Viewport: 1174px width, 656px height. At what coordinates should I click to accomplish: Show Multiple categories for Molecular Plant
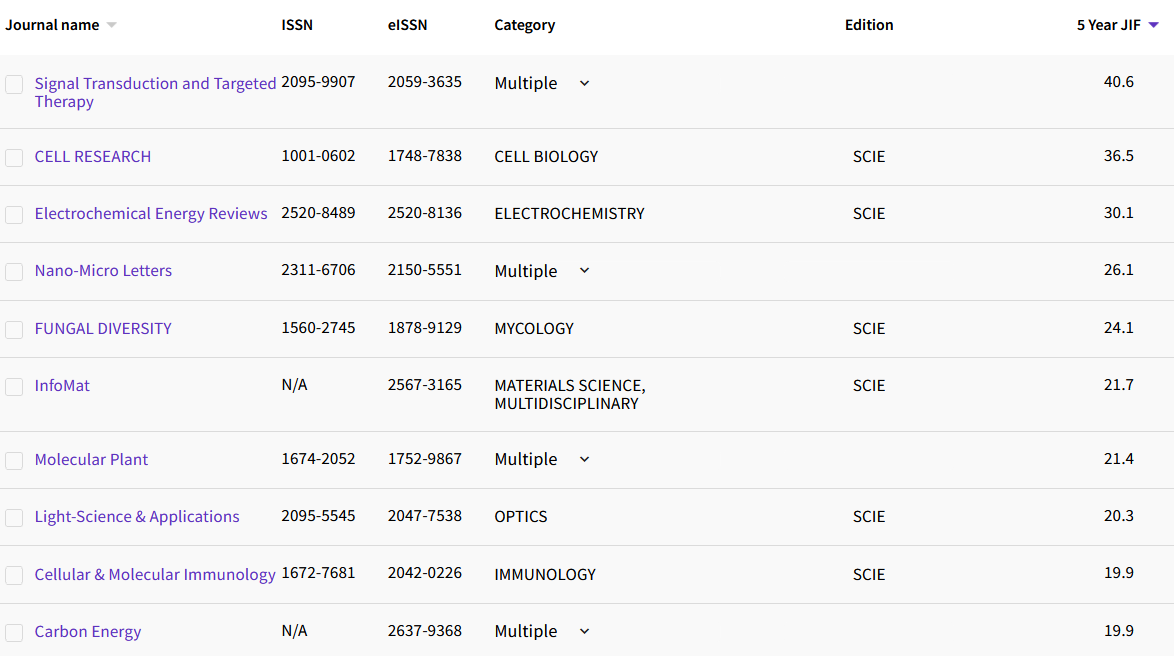(x=584, y=459)
